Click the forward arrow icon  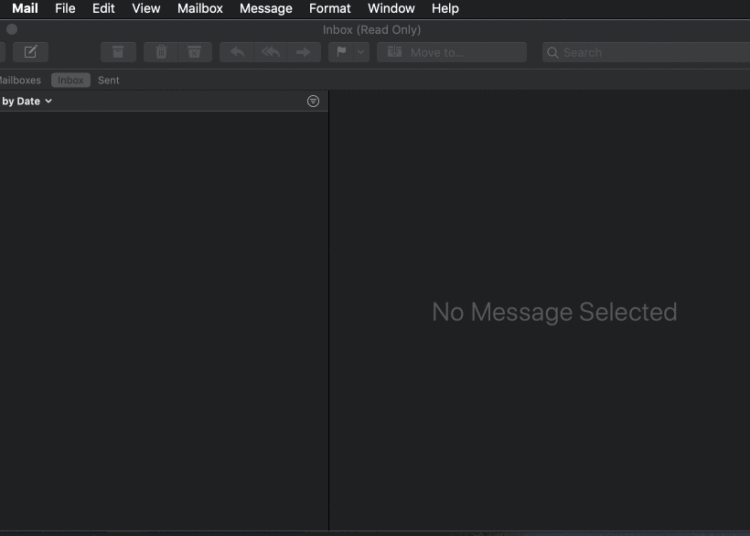pyautogui.click(x=303, y=52)
